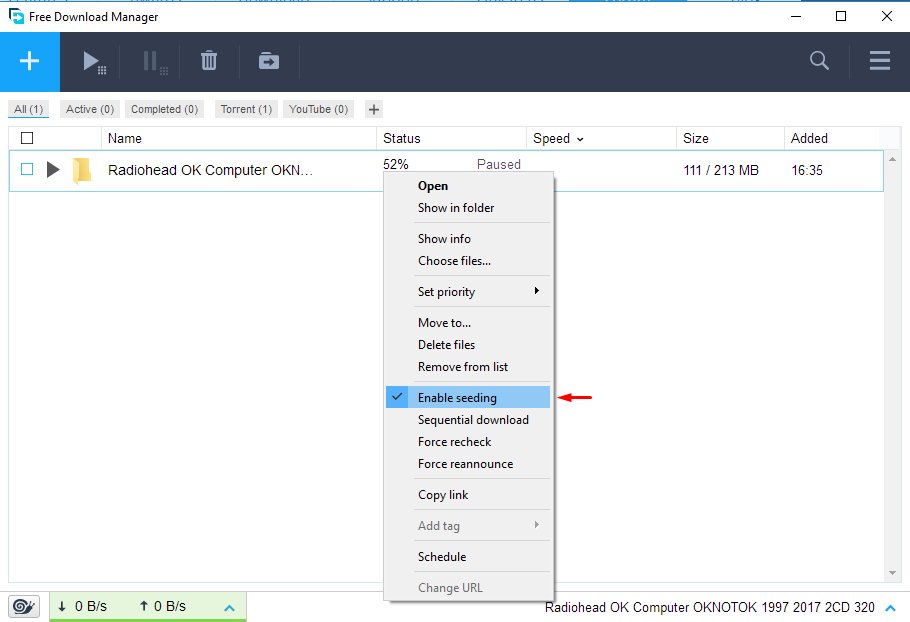Choose Remove from list
910x622 pixels.
click(468, 367)
